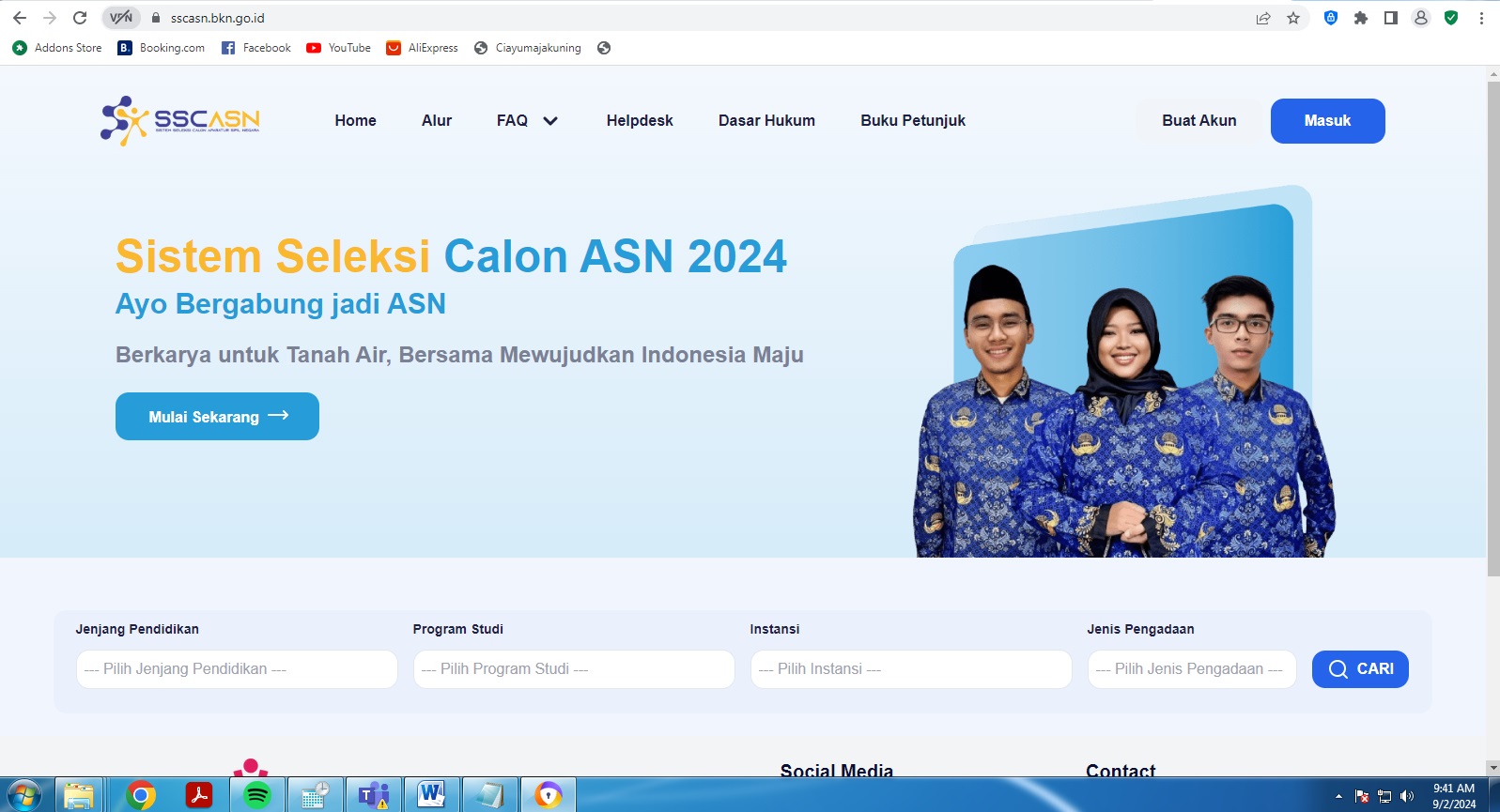Click the Mulai Sekarang button
This screenshot has width=1500, height=812.
pyautogui.click(x=217, y=417)
